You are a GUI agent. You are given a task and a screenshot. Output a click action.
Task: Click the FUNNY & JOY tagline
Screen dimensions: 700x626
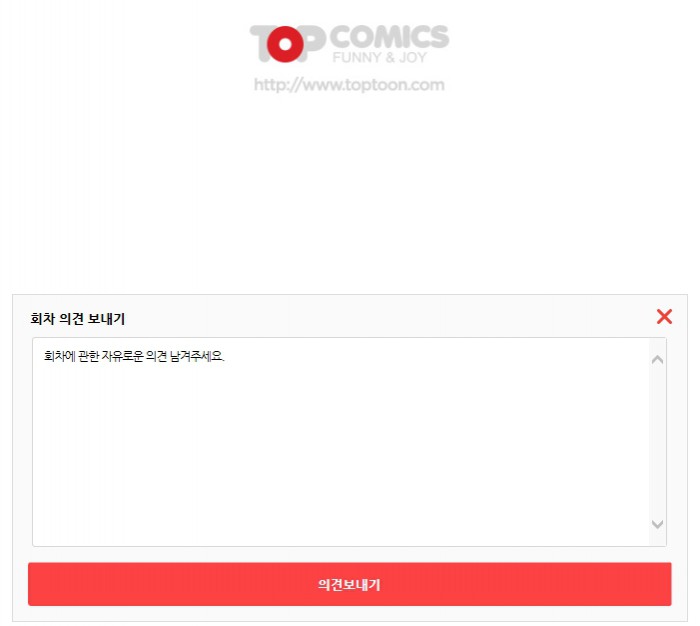379,58
